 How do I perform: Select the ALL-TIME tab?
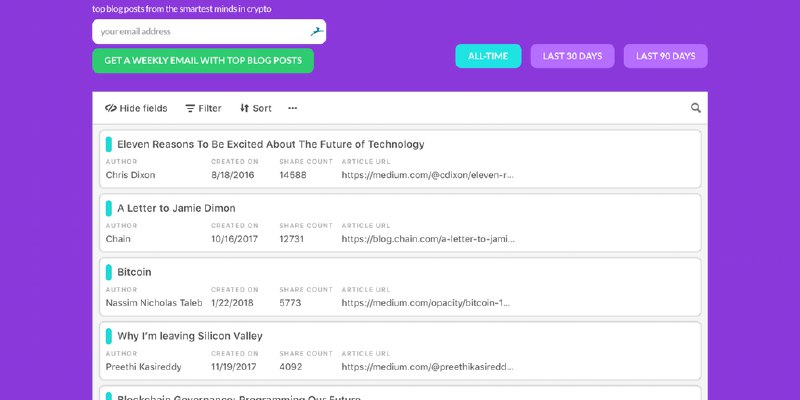(x=488, y=56)
